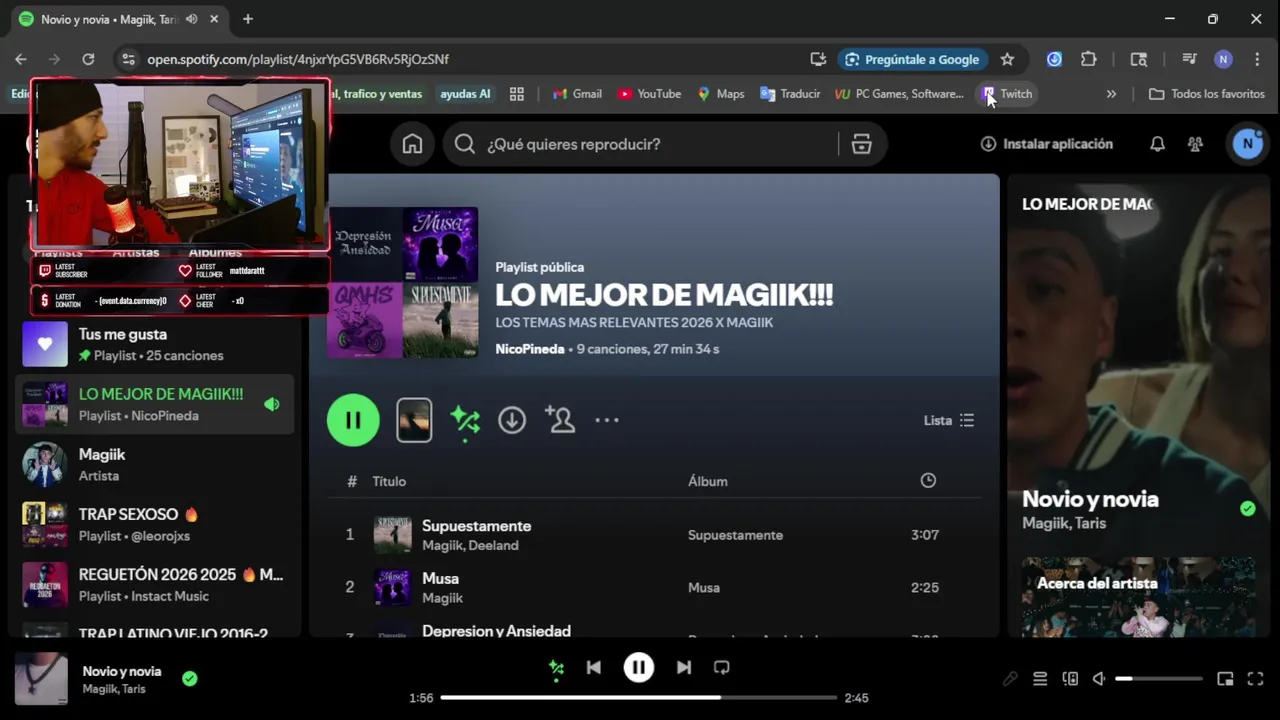Open user profile avatar N in Spotify
This screenshot has width=1280, height=720.
(x=1247, y=144)
